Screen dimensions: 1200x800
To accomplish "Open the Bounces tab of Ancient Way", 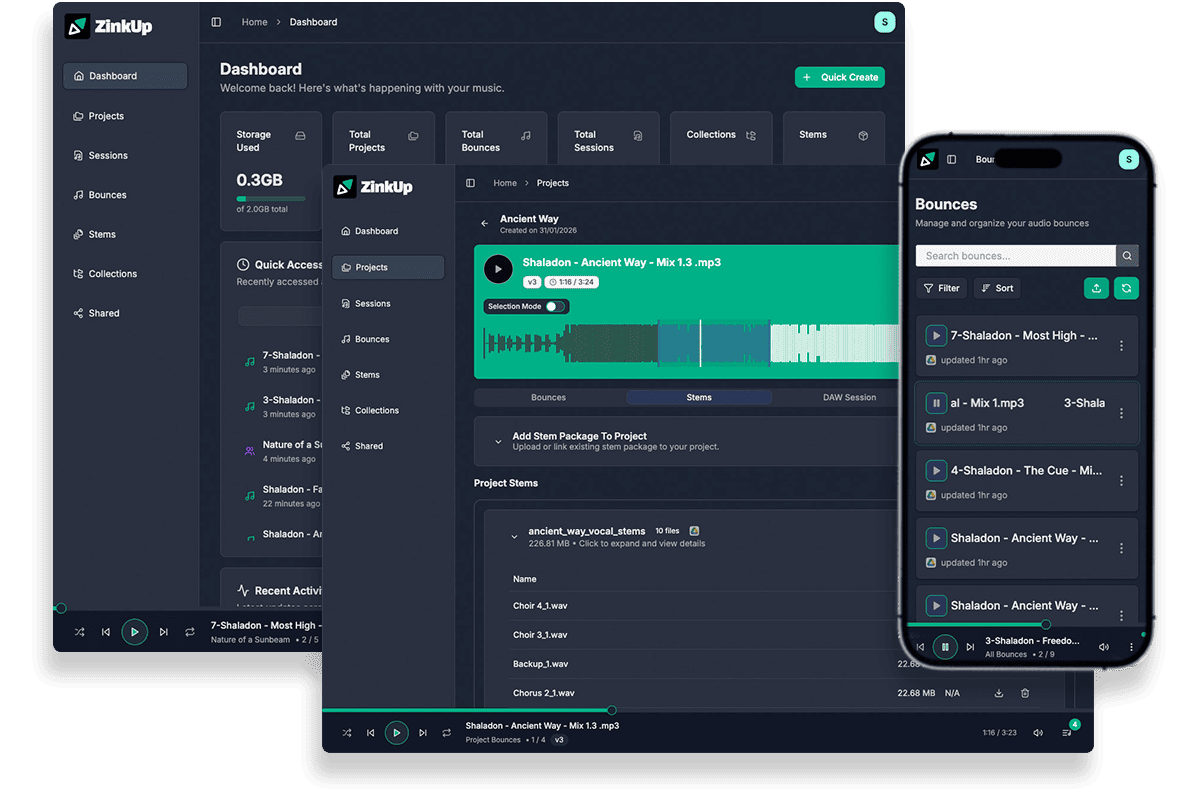I will pos(548,397).
